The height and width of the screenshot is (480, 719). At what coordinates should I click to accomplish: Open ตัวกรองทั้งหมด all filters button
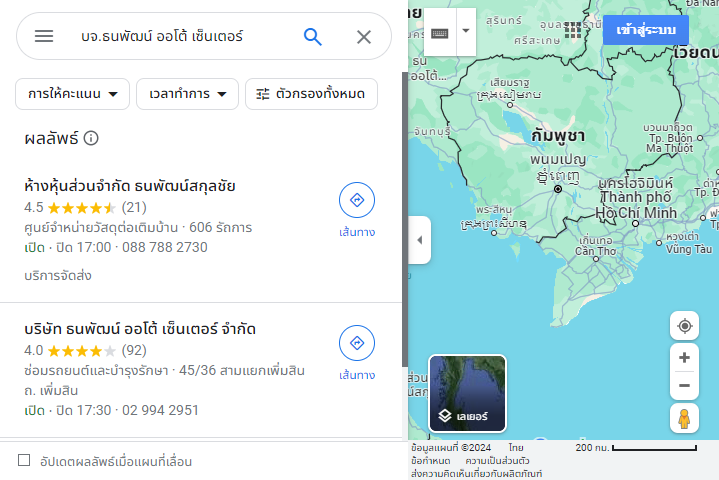tap(311, 94)
